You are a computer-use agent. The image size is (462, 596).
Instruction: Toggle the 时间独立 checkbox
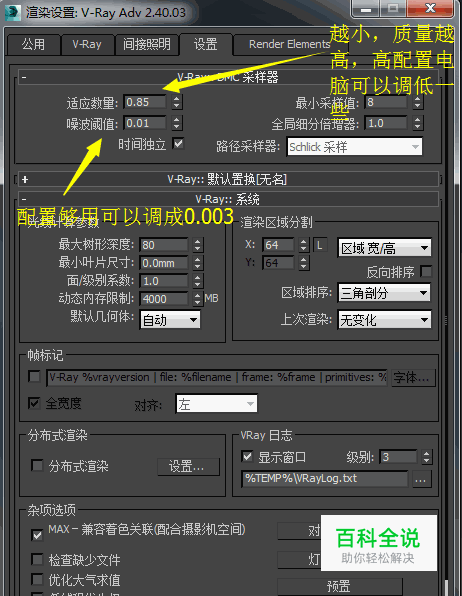click(x=178, y=144)
